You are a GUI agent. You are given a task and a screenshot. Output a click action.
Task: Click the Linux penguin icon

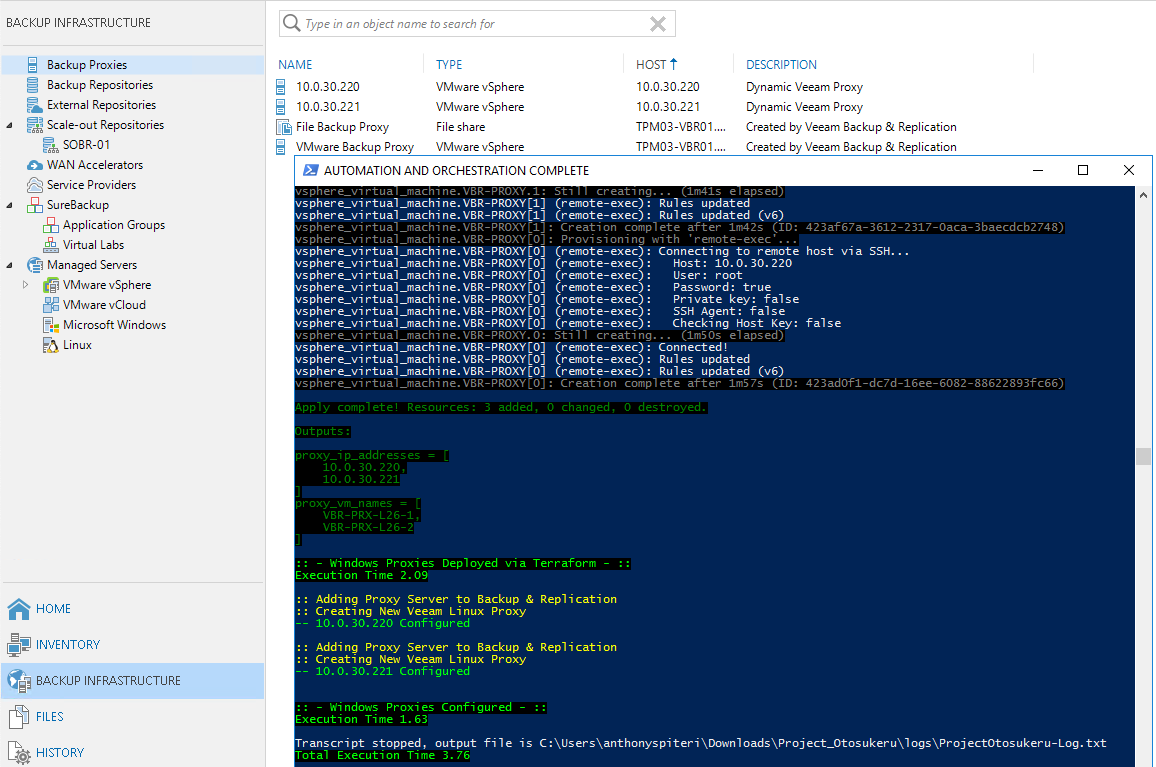(51, 345)
